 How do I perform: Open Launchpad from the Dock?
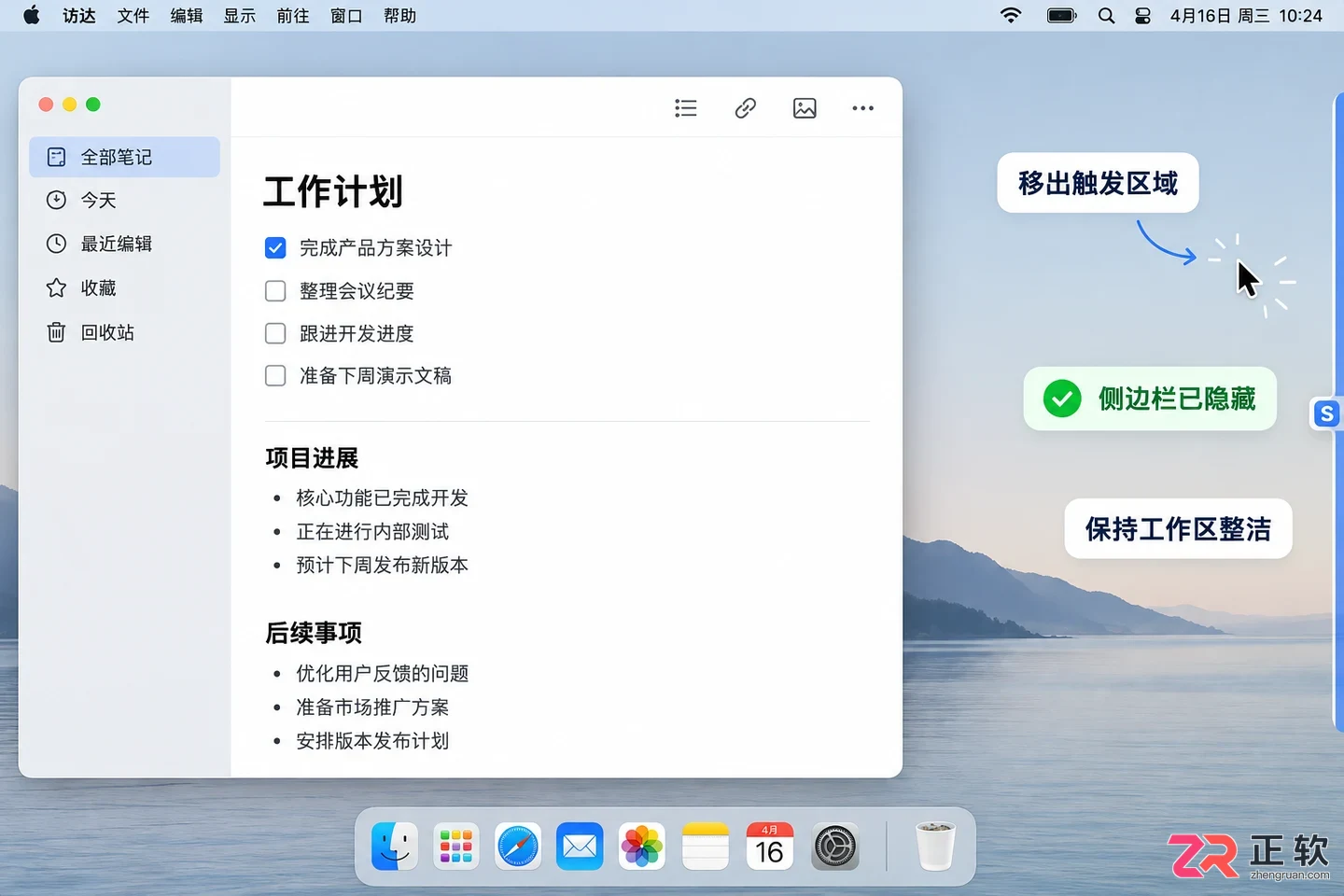(x=456, y=847)
